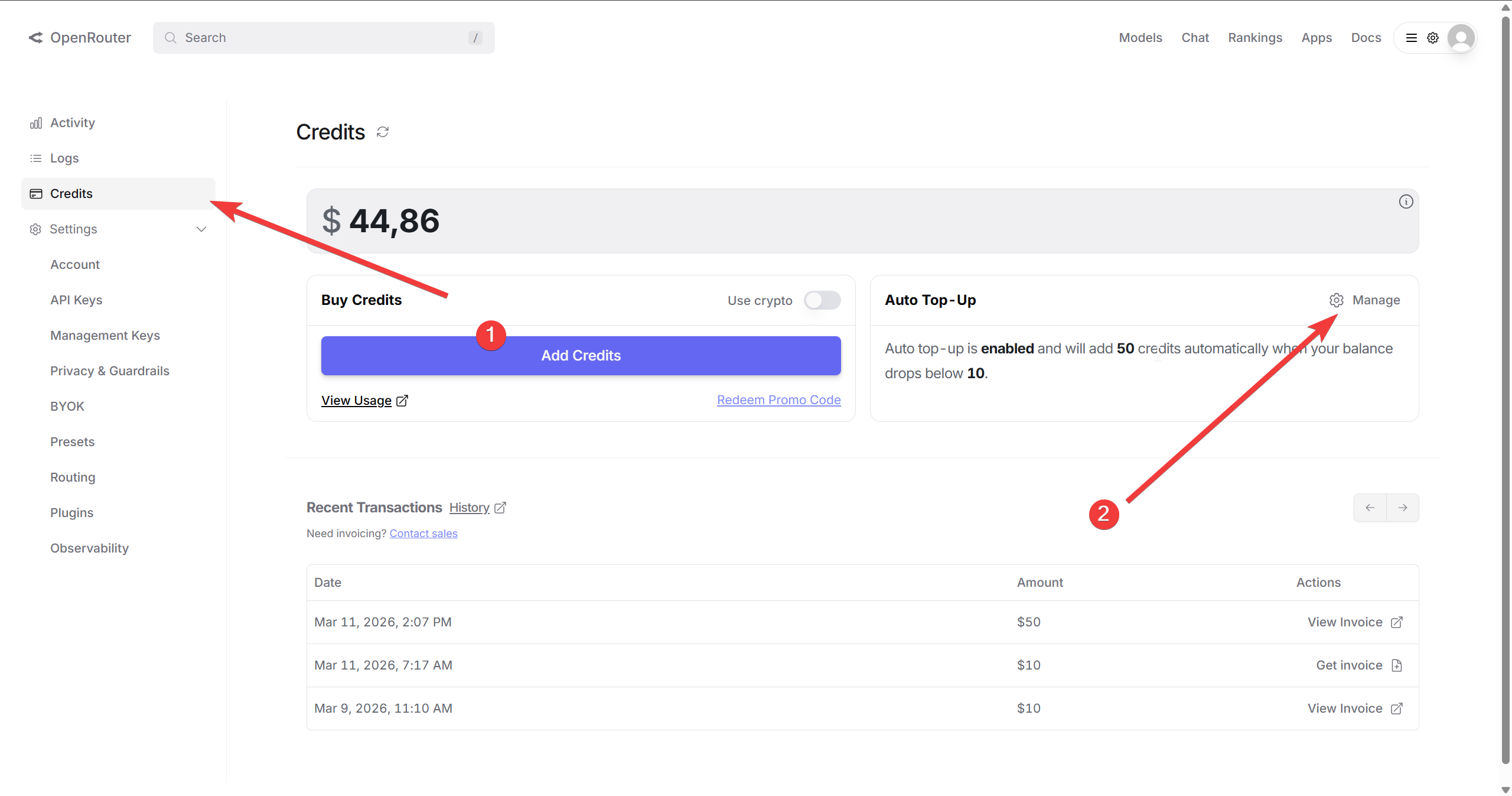This screenshot has width=1512, height=796.
Task: Click external icon for Mar 11 2:07 PM invoice
Action: [x=1397, y=622]
